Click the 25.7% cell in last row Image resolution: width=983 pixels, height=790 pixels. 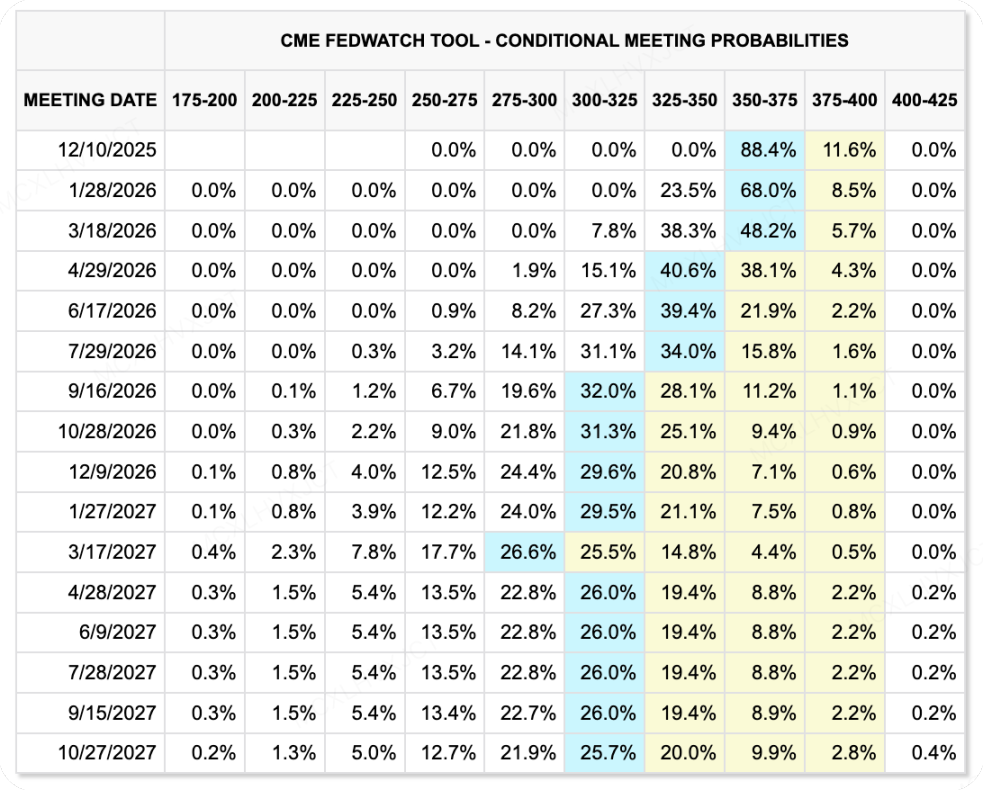pyautogui.click(x=604, y=752)
